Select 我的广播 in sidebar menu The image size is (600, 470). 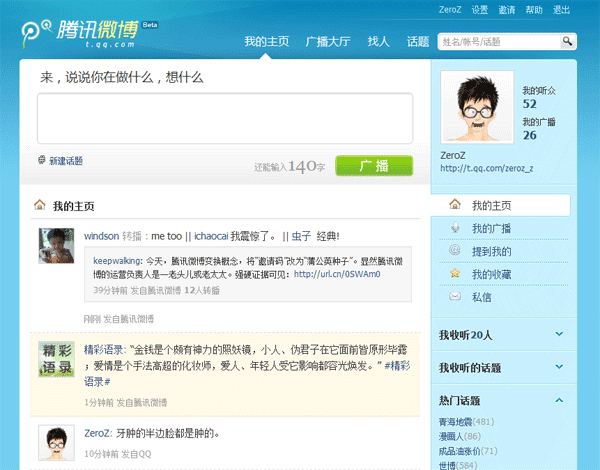pyautogui.click(x=491, y=228)
